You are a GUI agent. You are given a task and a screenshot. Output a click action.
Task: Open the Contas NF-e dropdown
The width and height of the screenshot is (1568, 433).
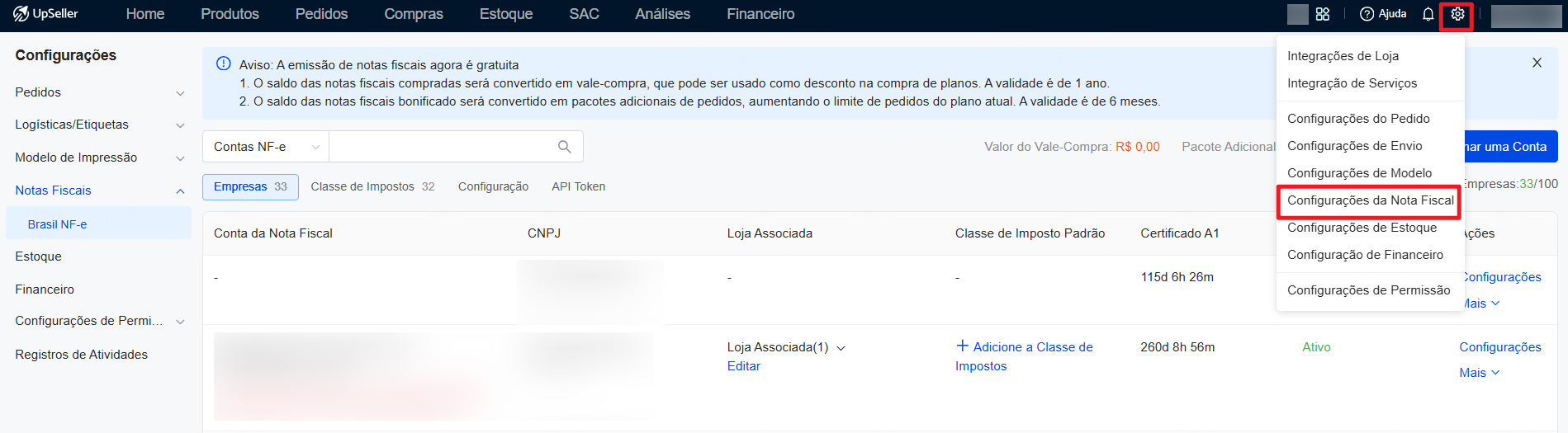[266, 147]
